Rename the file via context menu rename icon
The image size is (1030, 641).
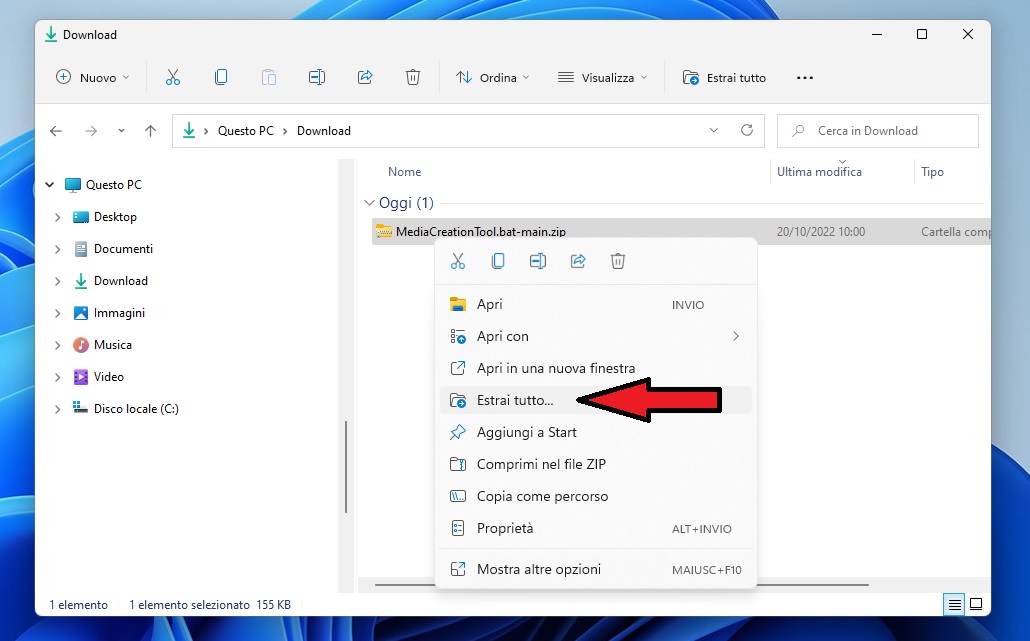pos(538,261)
